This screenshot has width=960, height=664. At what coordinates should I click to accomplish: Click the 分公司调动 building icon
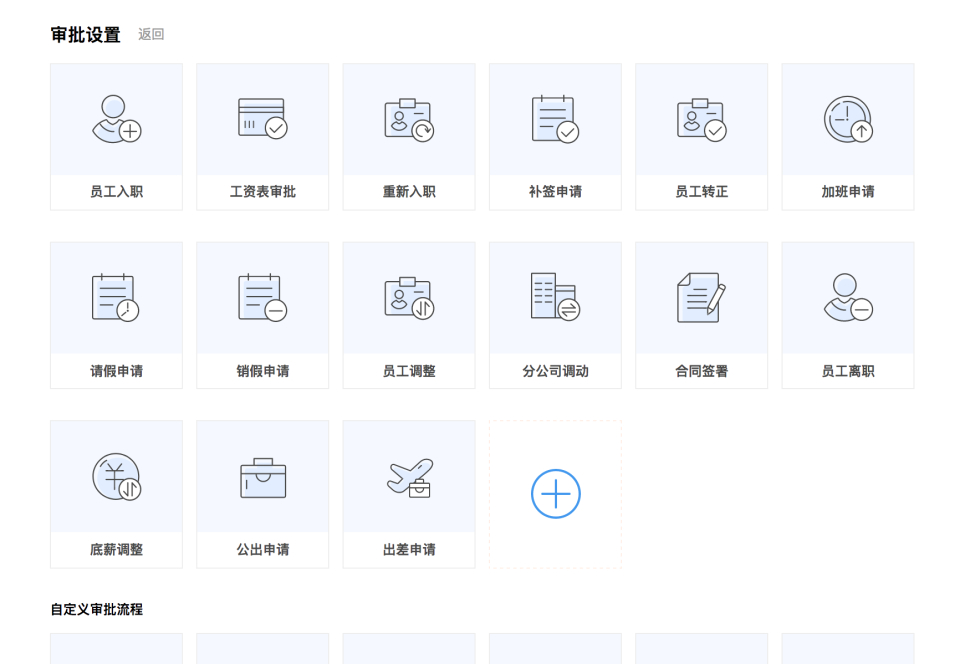[x=555, y=297]
